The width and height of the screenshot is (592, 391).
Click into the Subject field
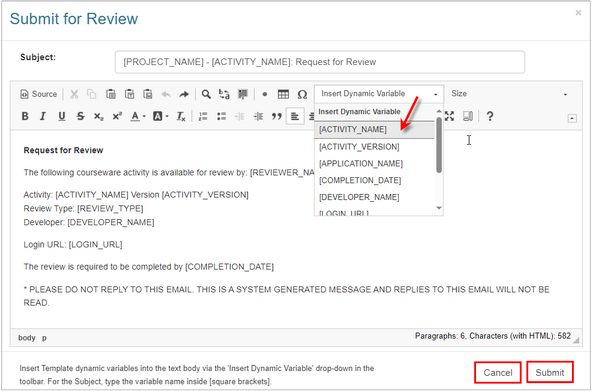point(320,62)
